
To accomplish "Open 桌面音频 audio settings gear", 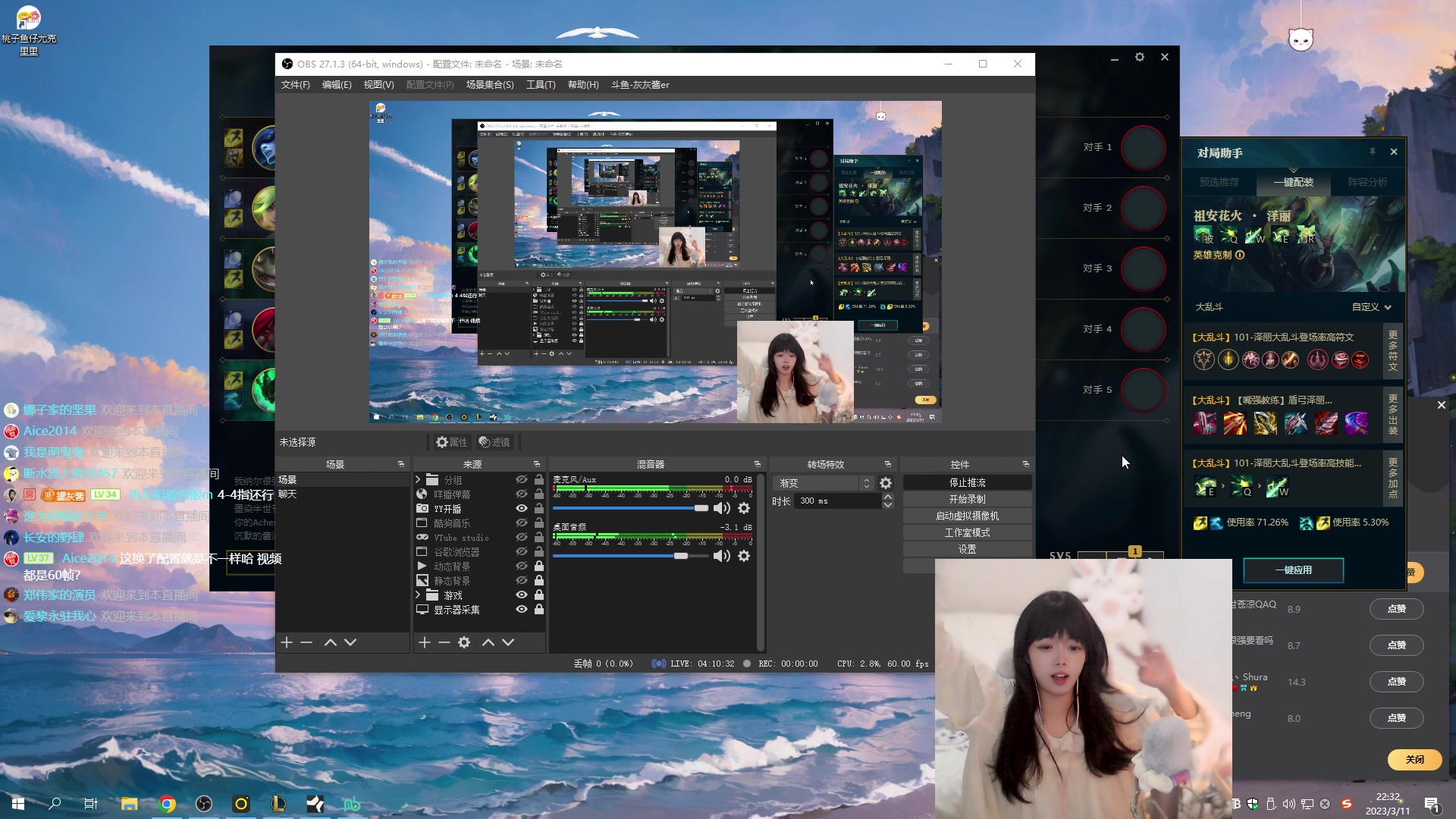I will 744,556.
